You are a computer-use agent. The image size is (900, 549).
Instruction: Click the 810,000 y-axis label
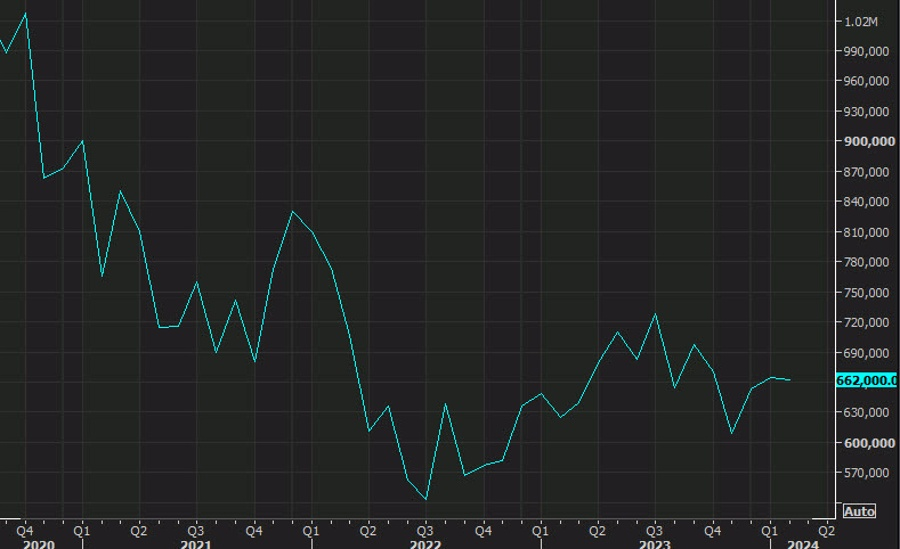coord(866,232)
